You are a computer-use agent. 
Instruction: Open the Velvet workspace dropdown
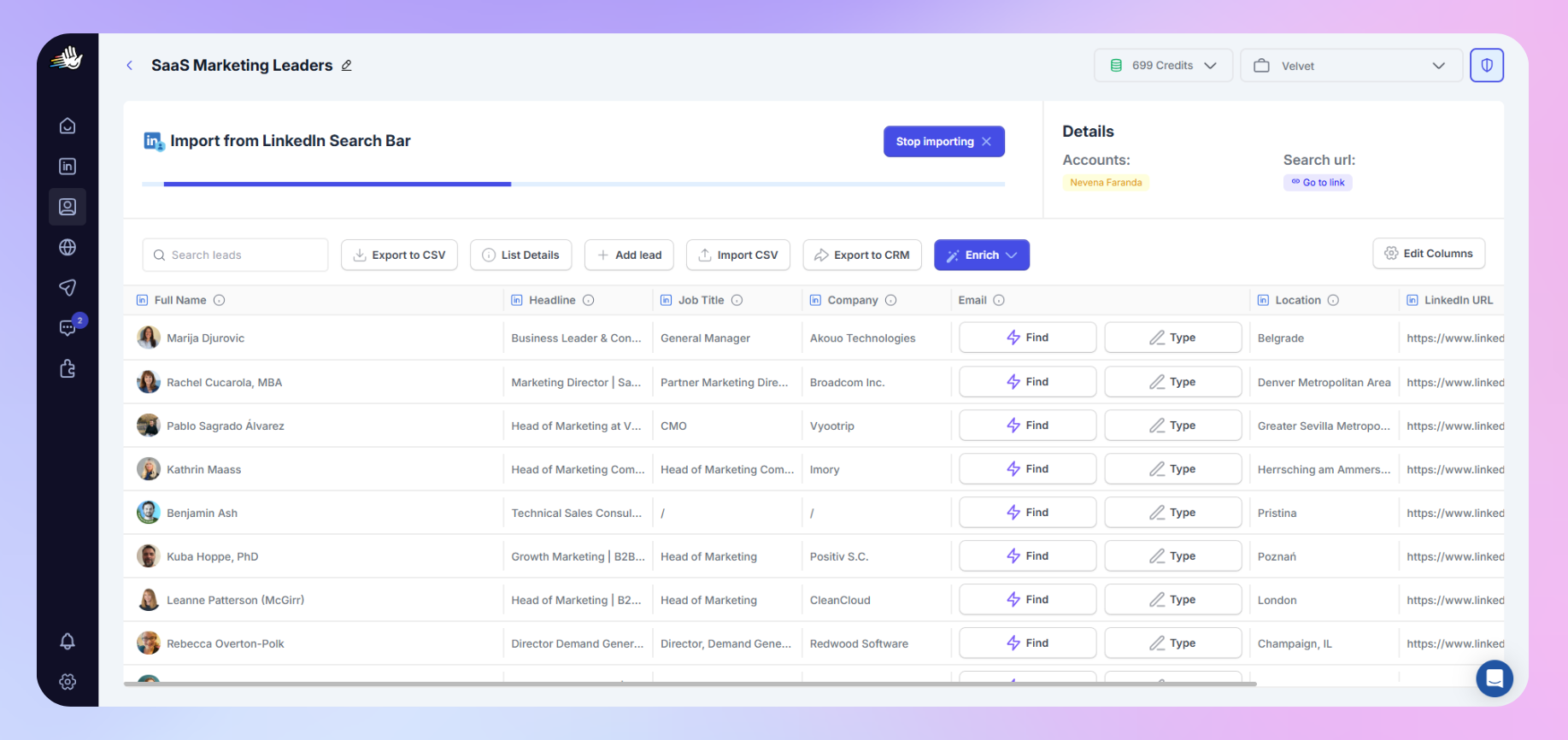point(1351,66)
